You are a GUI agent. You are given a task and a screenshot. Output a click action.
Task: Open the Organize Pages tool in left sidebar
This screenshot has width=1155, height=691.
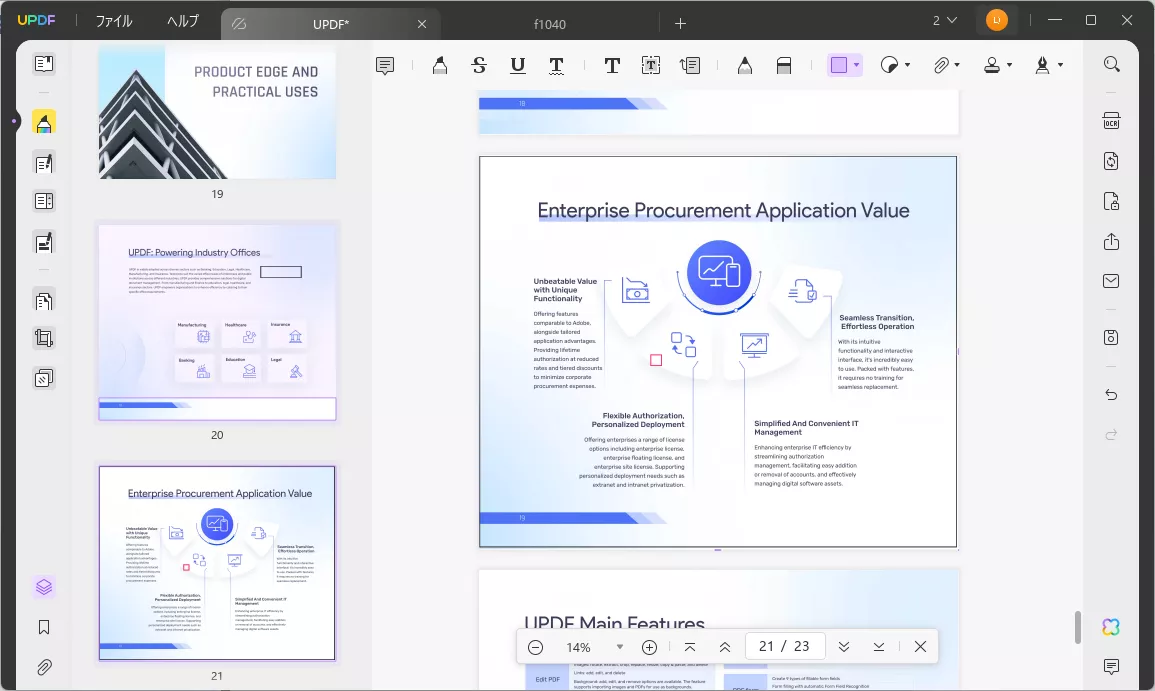(x=43, y=301)
